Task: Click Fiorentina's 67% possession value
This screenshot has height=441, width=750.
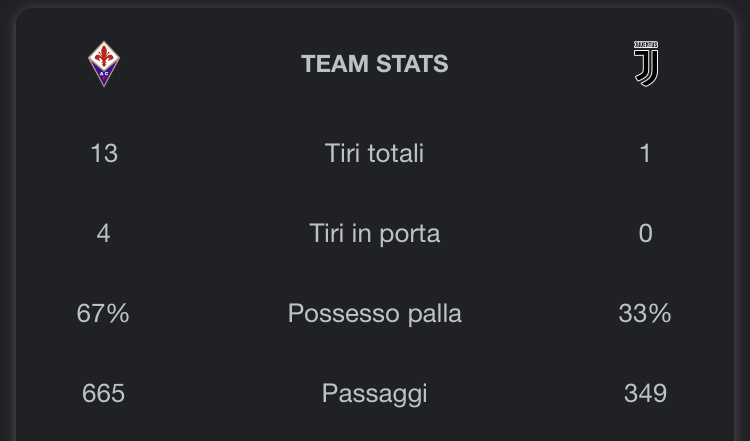Action: tap(103, 314)
